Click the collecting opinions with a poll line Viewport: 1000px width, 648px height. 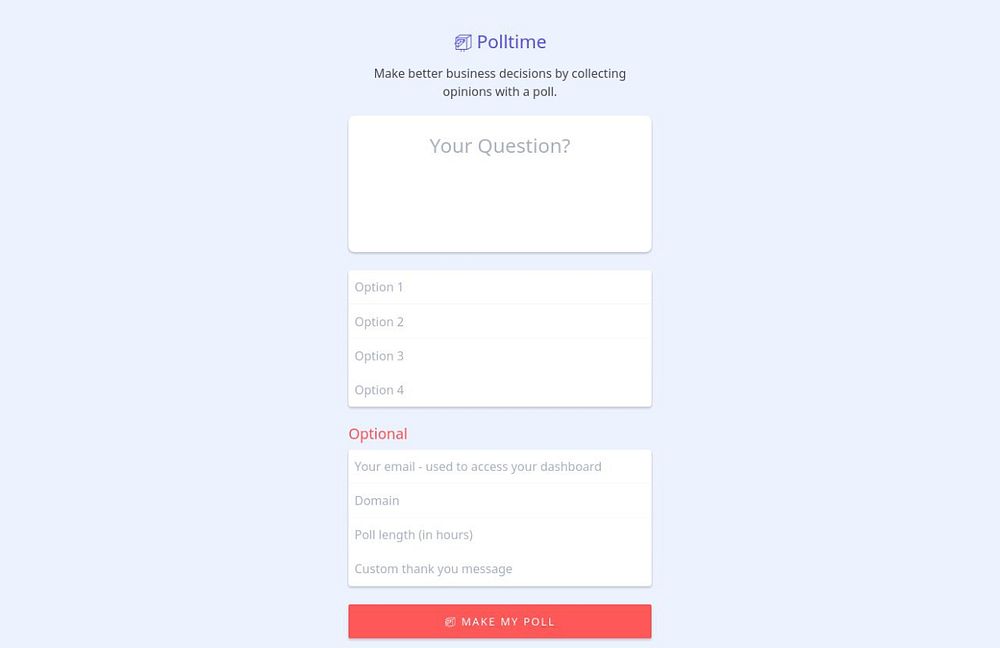(x=499, y=91)
